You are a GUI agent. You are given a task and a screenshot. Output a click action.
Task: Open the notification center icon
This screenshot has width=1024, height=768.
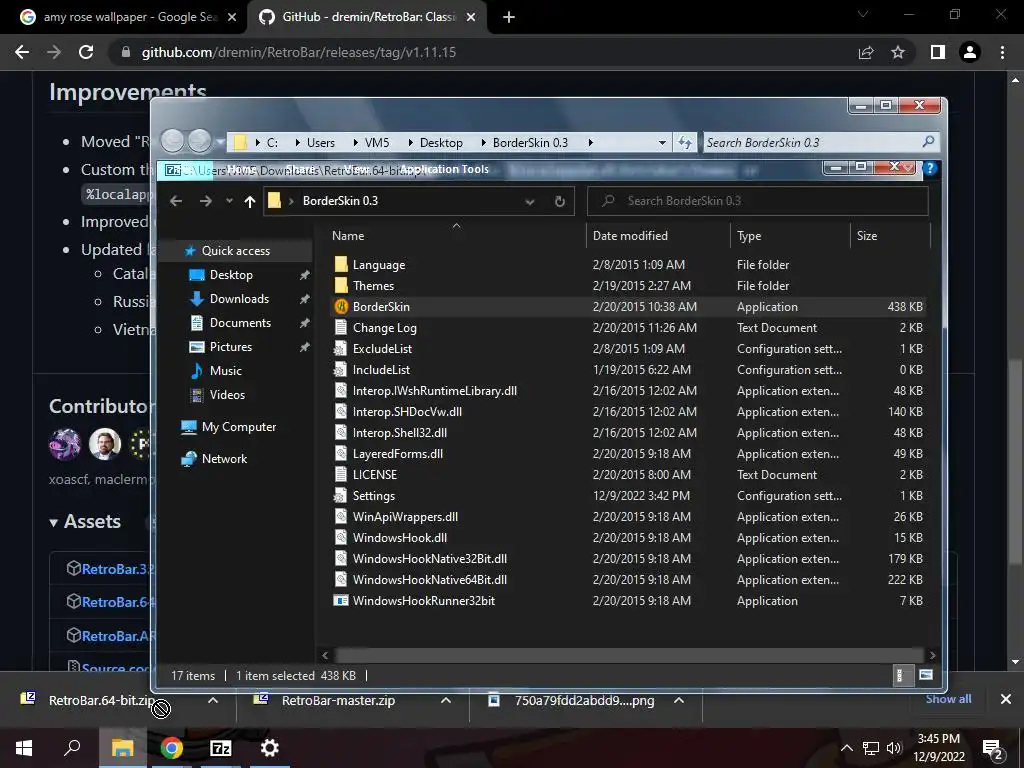pyautogui.click(x=992, y=749)
